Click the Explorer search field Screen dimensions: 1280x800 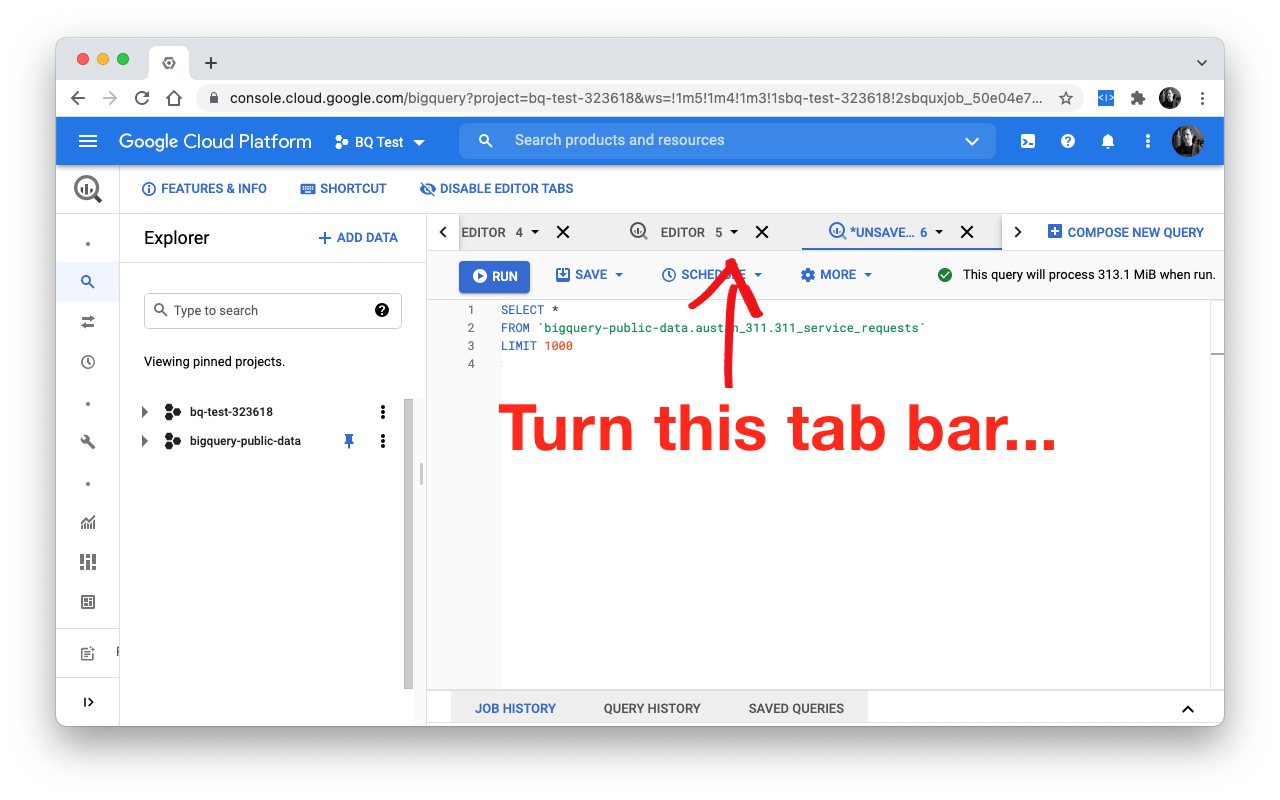273,311
